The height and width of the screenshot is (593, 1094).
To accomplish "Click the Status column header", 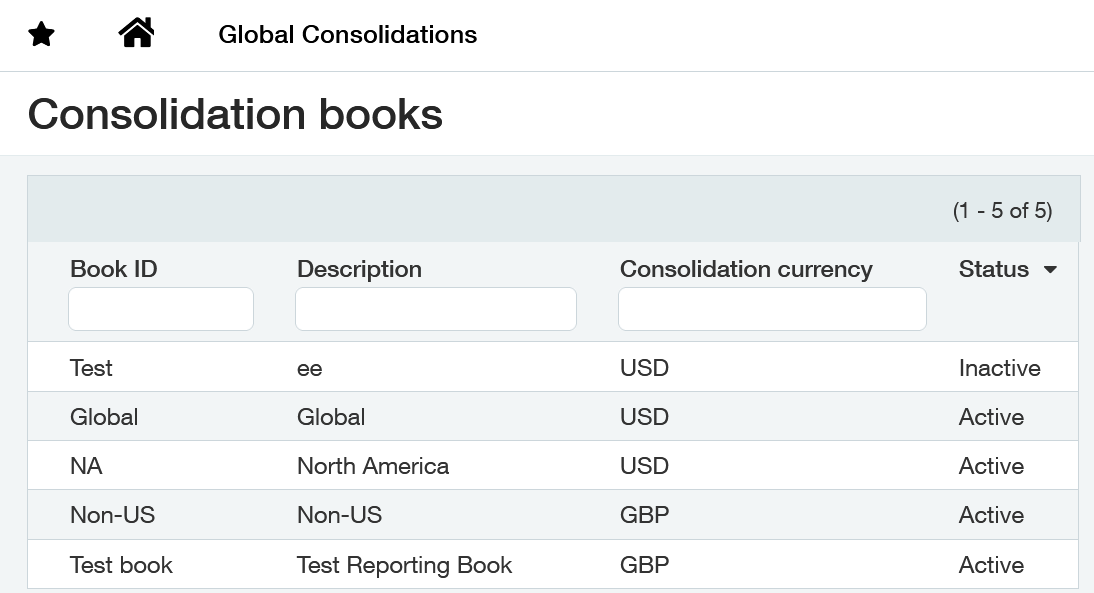I will click(x=994, y=269).
